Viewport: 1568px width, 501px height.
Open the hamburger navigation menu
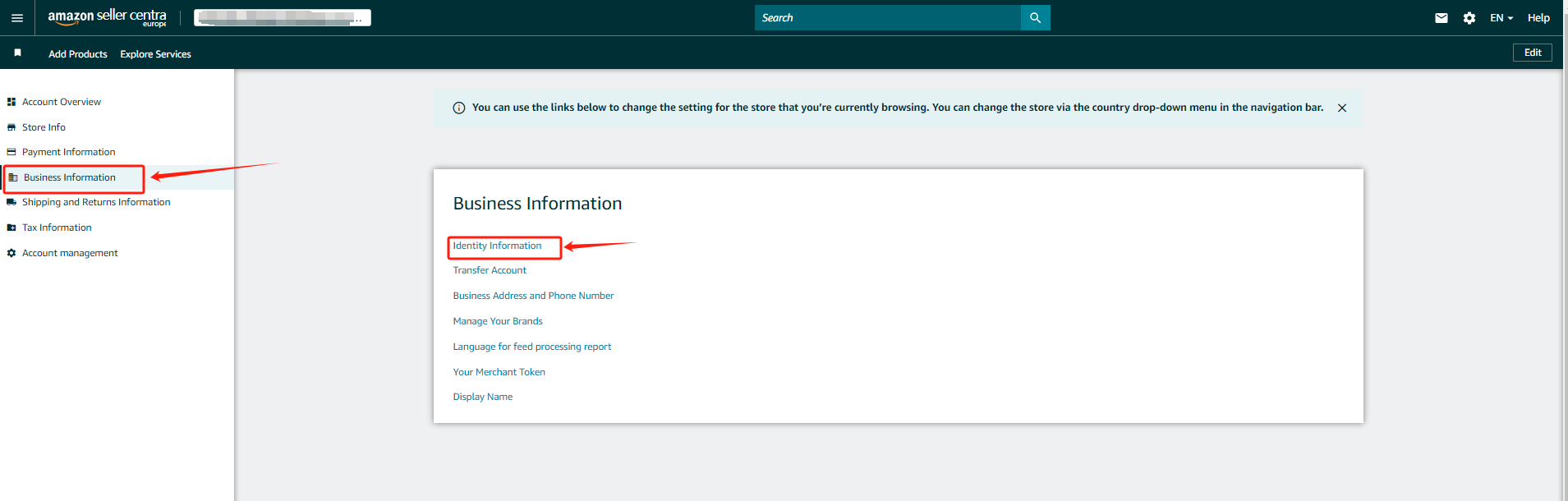pyautogui.click(x=17, y=17)
